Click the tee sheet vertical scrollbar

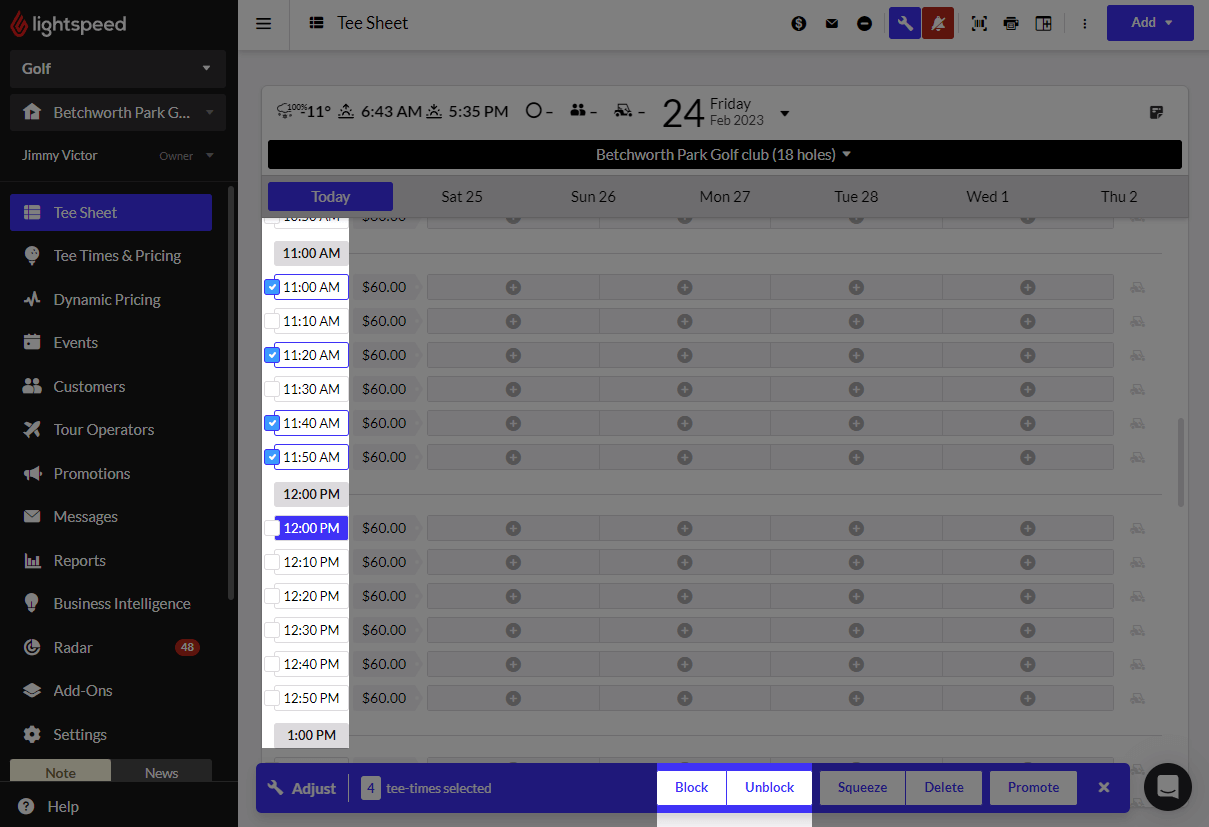(1181, 462)
